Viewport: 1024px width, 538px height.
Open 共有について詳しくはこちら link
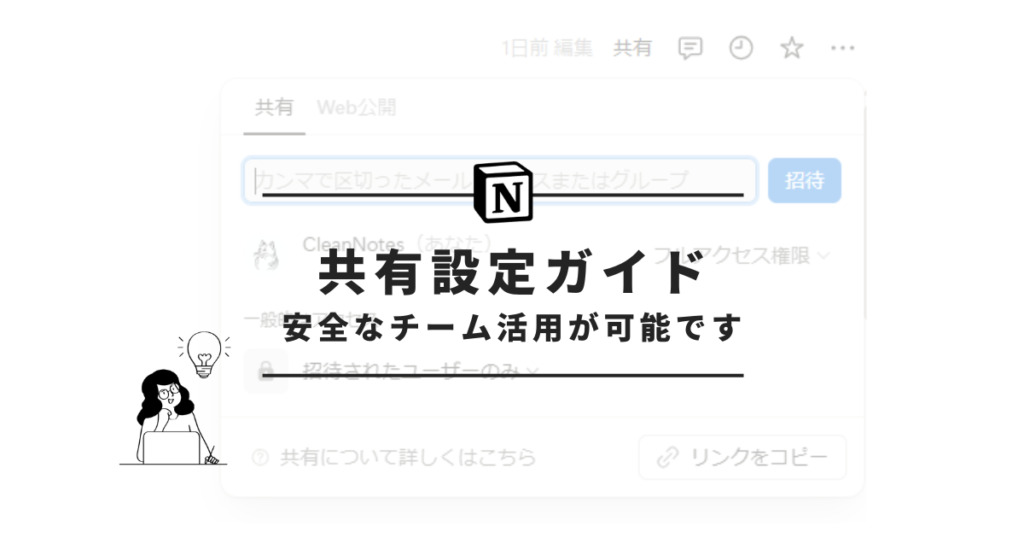[x=409, y=457]
